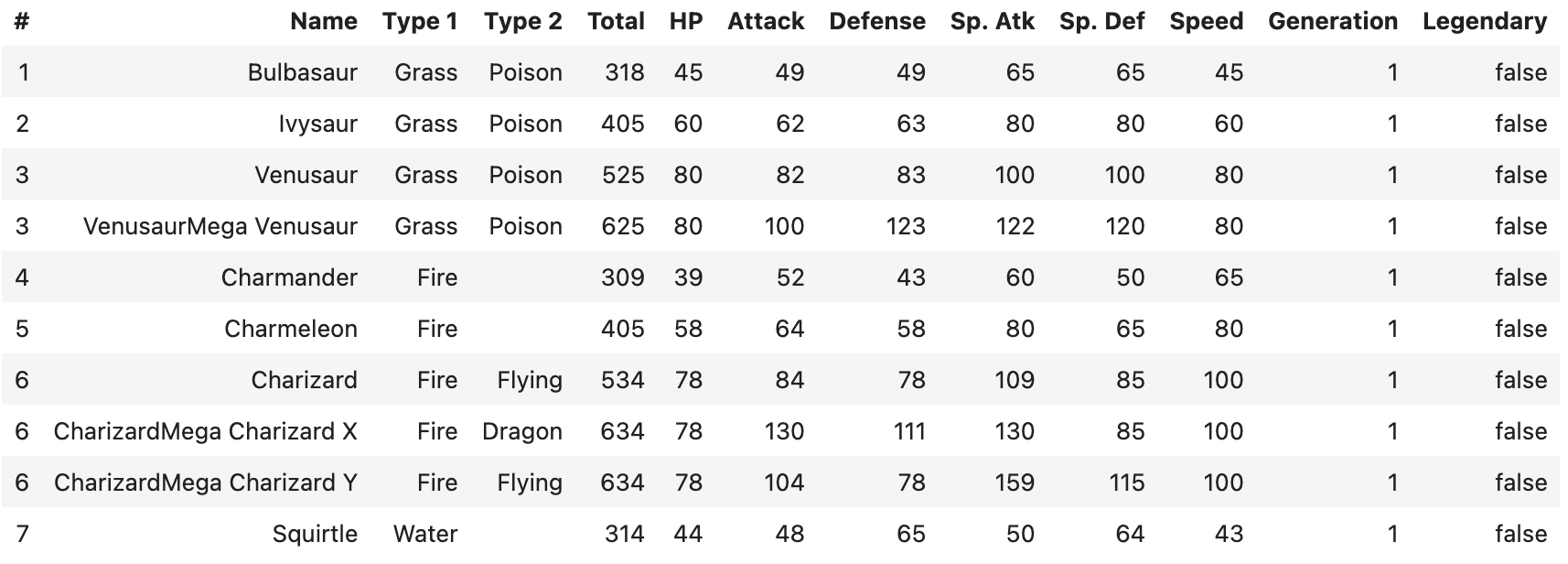Screen dimensions: 1568x564
Task: Click the Speed column header
Action: [x=1206, y=21]
